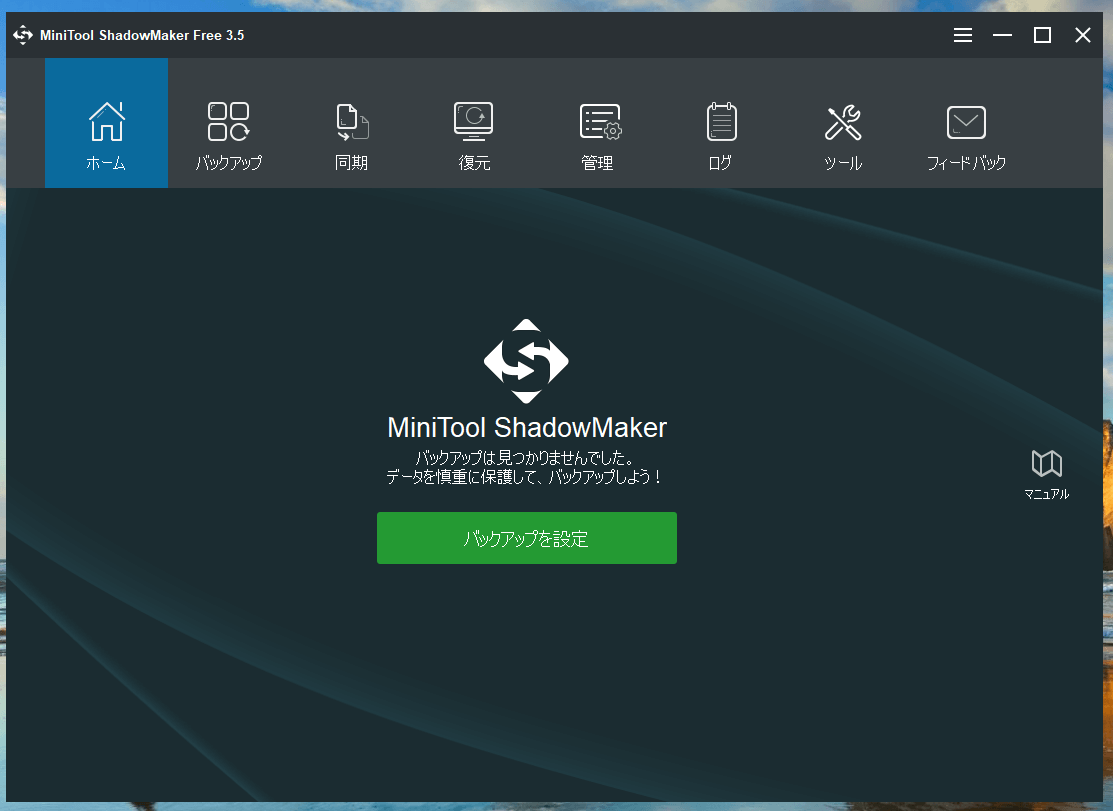Click the green バックアップを設定 button
1113x811 pixels.
(x=527, y=538)
